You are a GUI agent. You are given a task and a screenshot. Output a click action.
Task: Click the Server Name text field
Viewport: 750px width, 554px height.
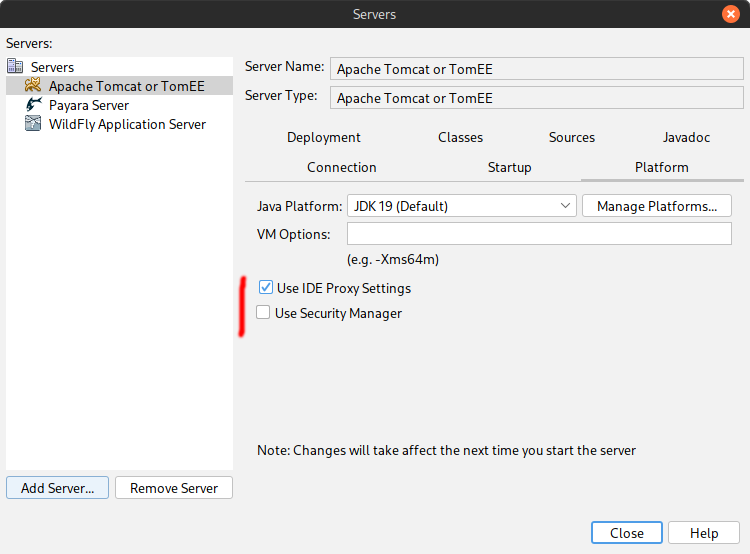click(x=537, y=69)
